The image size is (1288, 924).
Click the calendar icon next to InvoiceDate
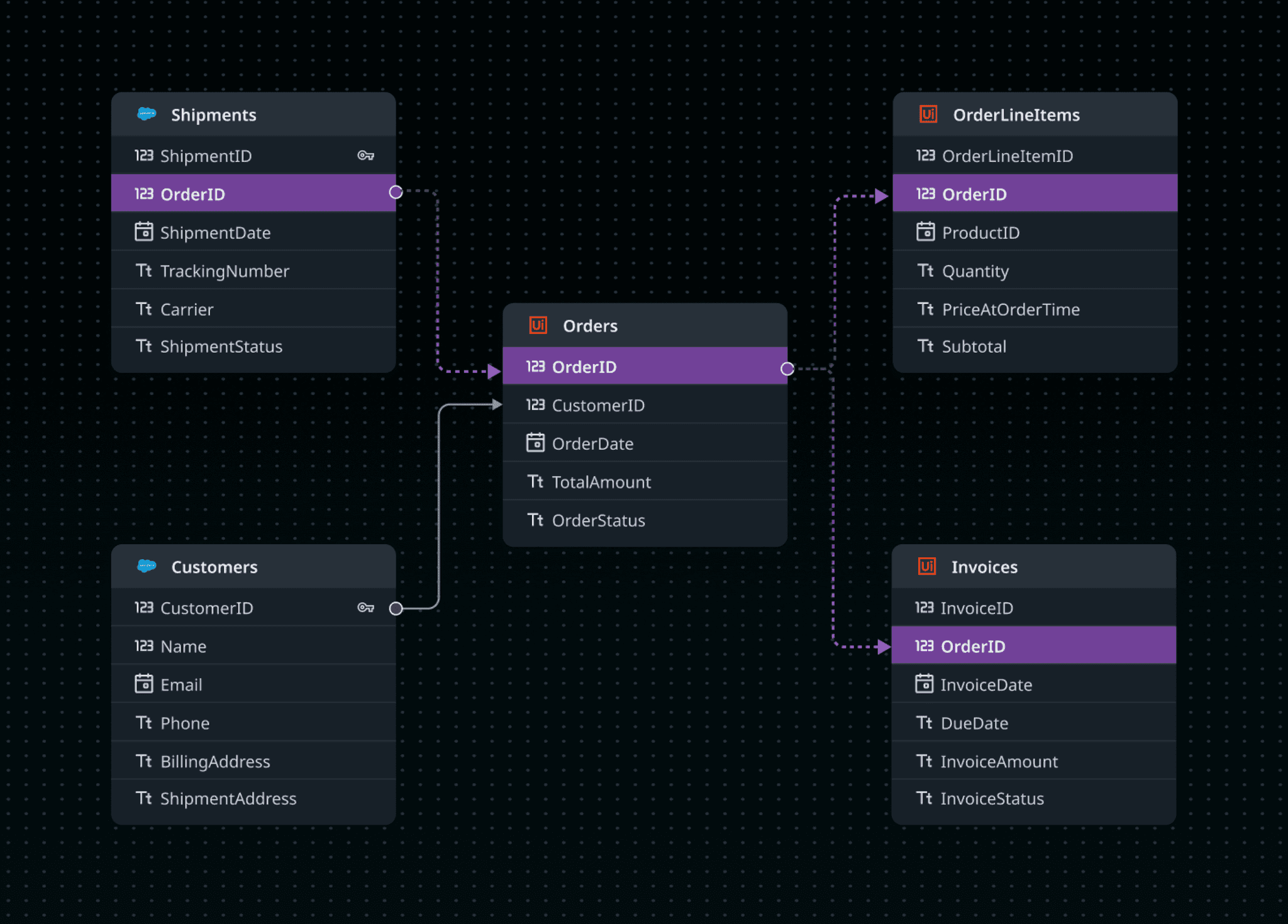(x=924, y=684)
